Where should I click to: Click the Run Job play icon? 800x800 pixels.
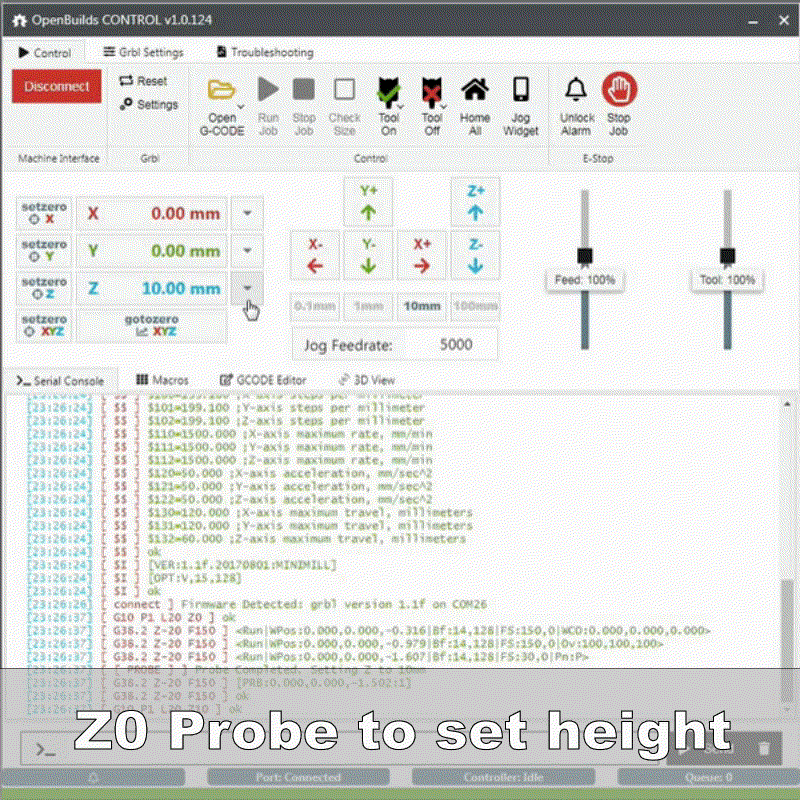click(268, 90)
